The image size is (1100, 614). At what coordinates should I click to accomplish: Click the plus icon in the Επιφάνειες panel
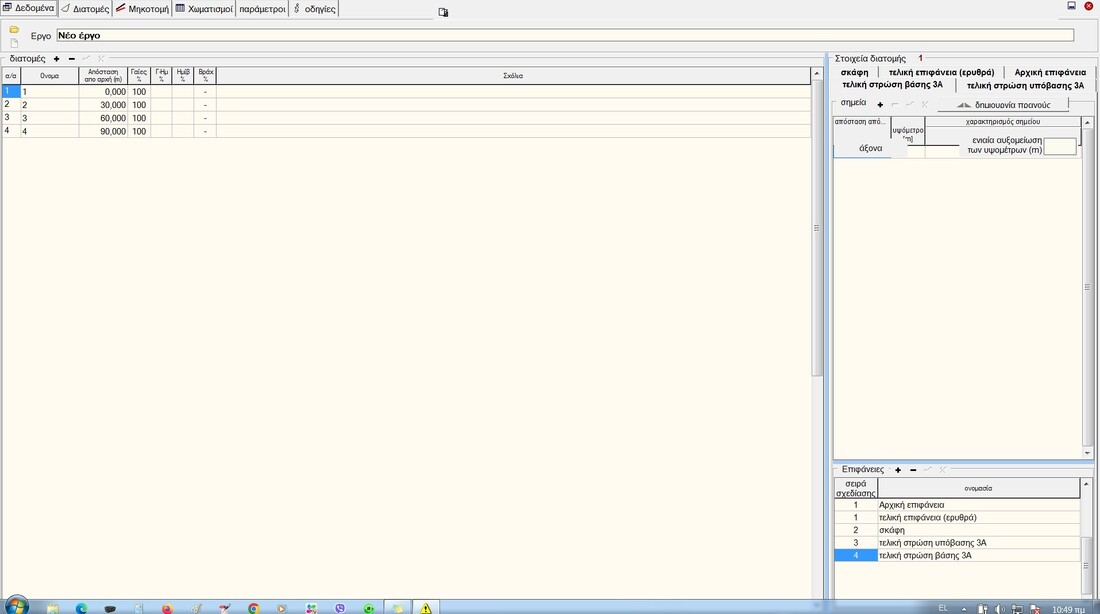pyautogui.click(x=898, y=470)
